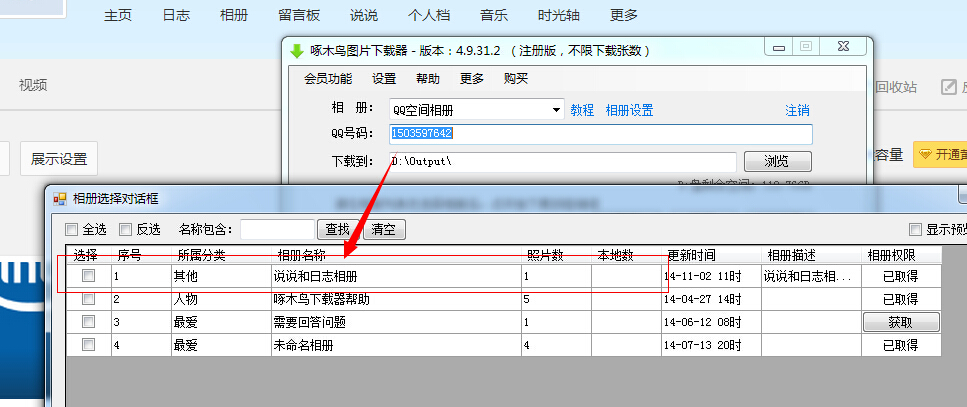Click the 开通 button on webpage

click(x=940, y=154)
